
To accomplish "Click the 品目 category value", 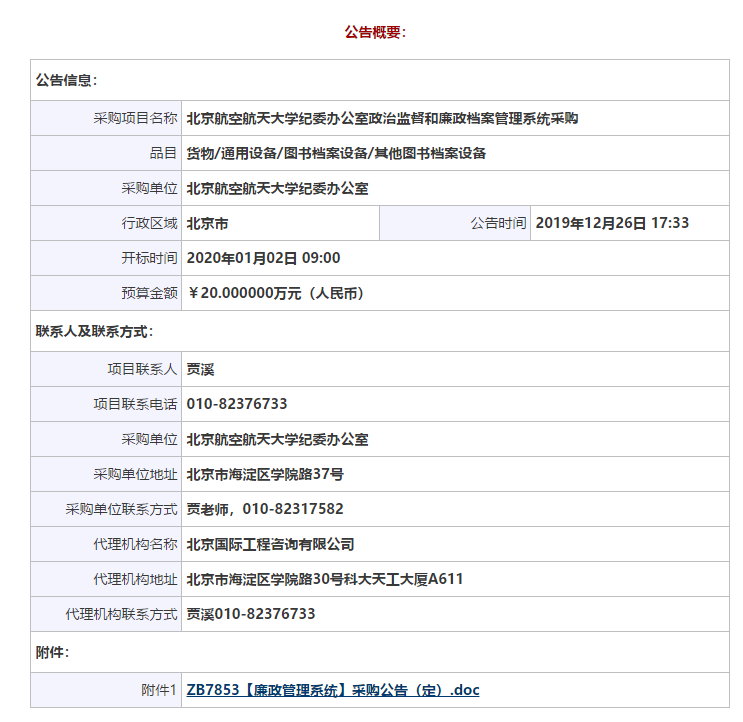I will click(x=336, y=153).
